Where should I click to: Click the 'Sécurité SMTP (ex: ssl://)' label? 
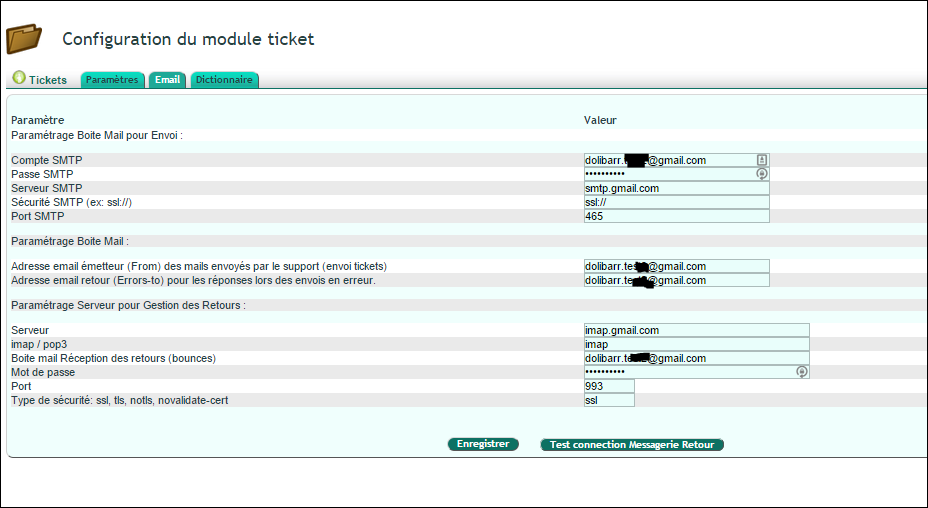tap(72, 202)
